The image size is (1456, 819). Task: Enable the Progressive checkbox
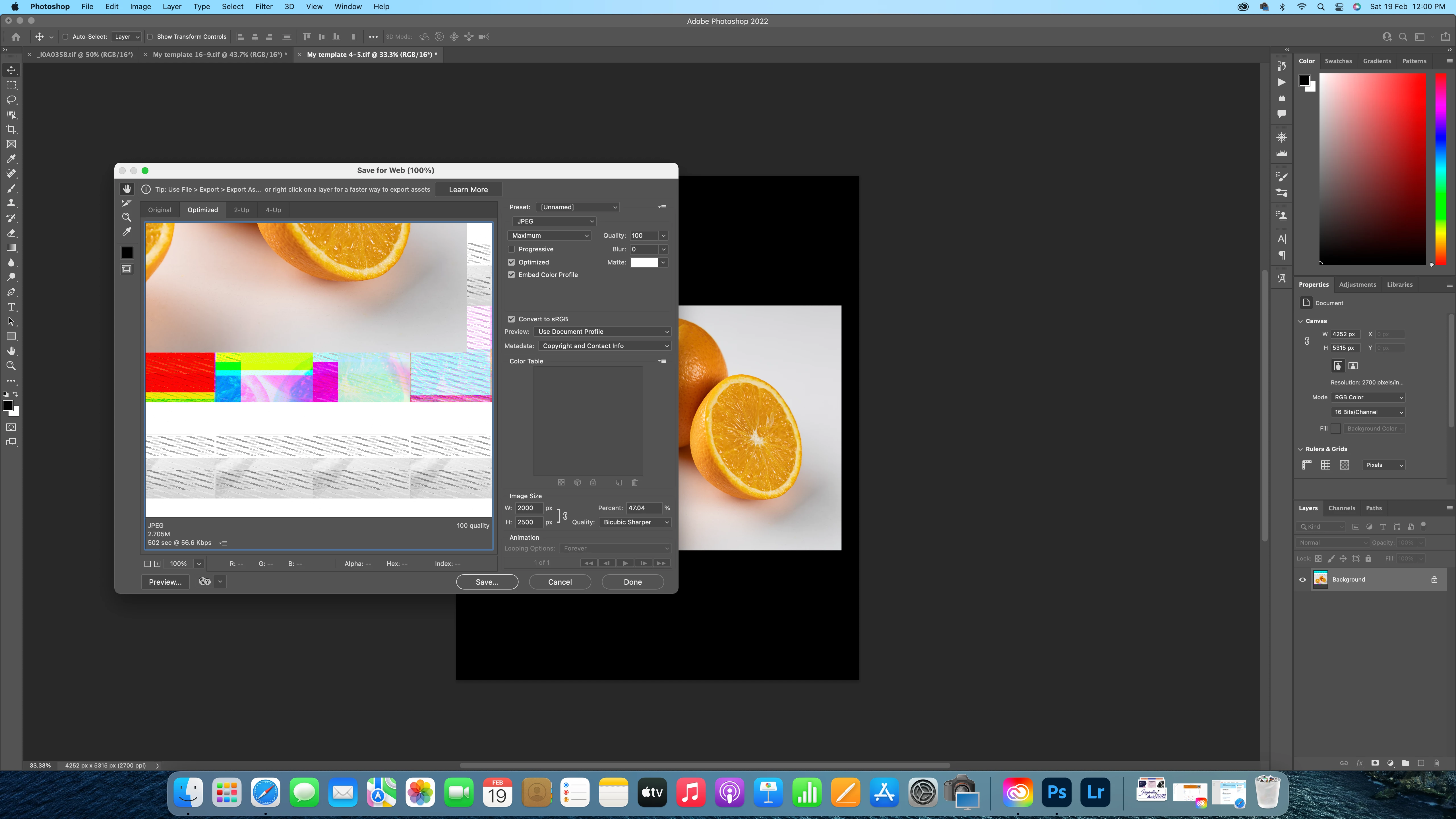tap(511, 249)
